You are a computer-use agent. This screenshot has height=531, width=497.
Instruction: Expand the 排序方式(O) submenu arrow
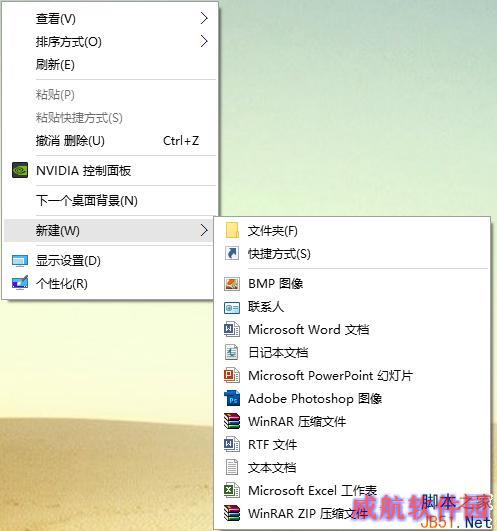pyautogui.click(x=204, y=41)
